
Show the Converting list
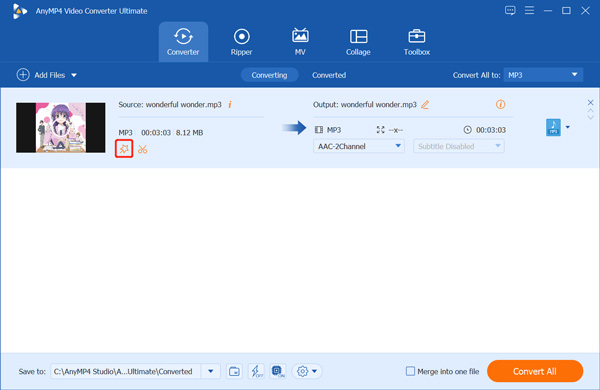(x=269, y=75)
